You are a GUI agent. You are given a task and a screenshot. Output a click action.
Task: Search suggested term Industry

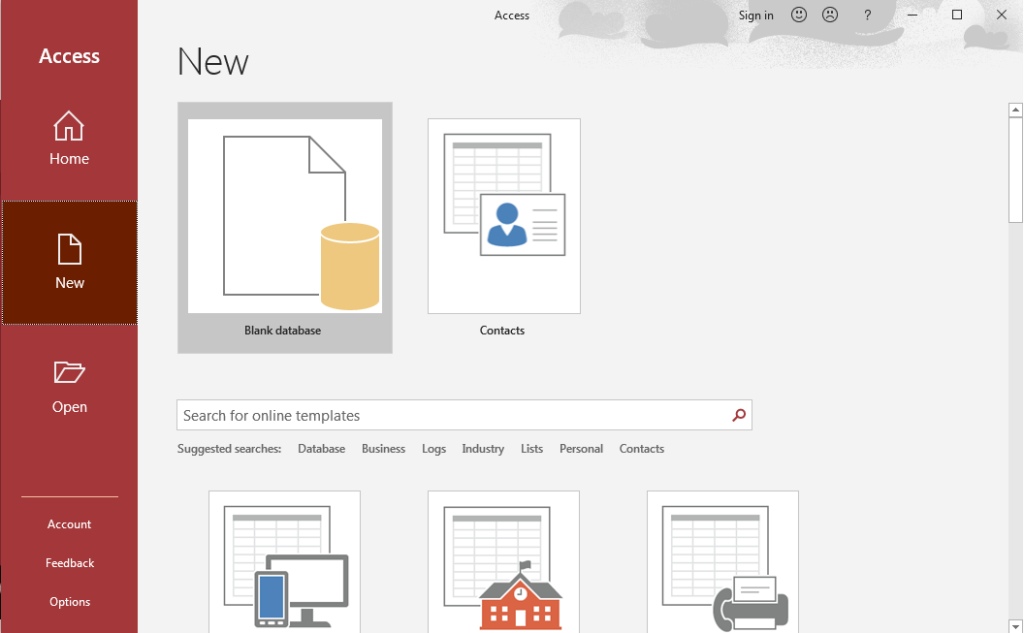point(483,449)
